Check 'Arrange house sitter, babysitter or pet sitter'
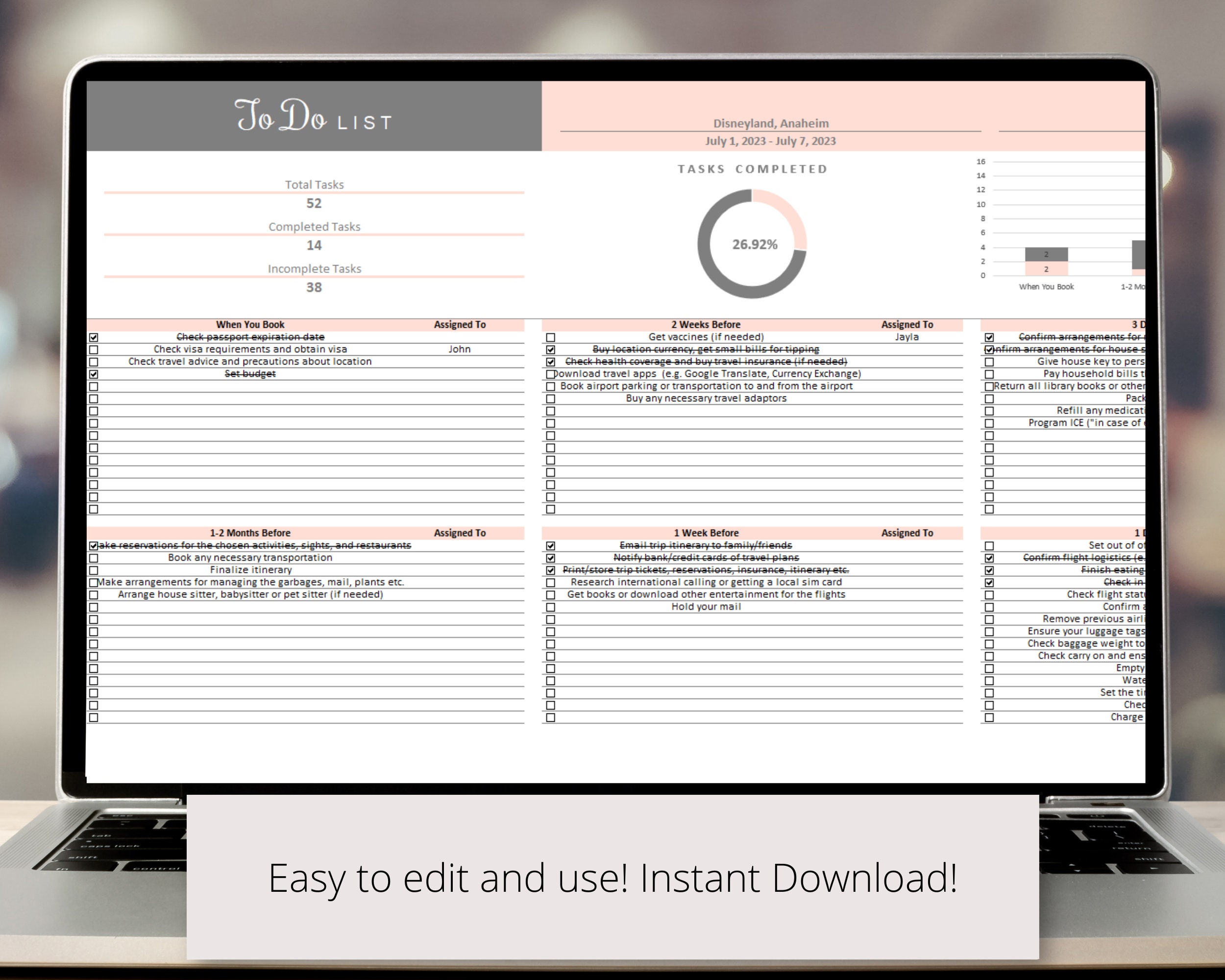Screen dimensions: 1225x980 [x=93, y=594]
